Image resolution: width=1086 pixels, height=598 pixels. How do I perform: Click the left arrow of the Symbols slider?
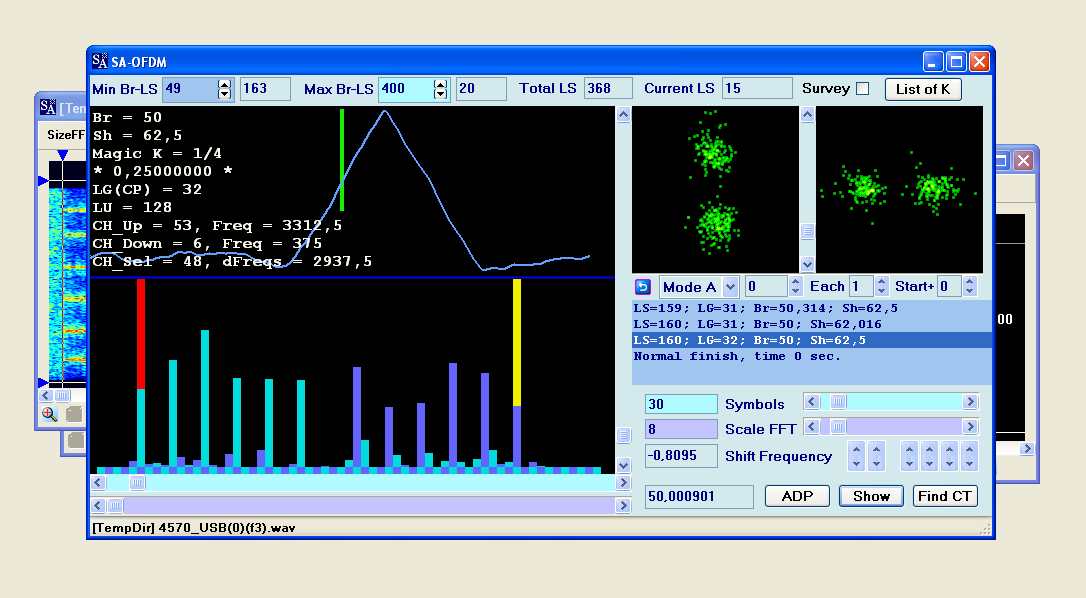tap(812, 402)
